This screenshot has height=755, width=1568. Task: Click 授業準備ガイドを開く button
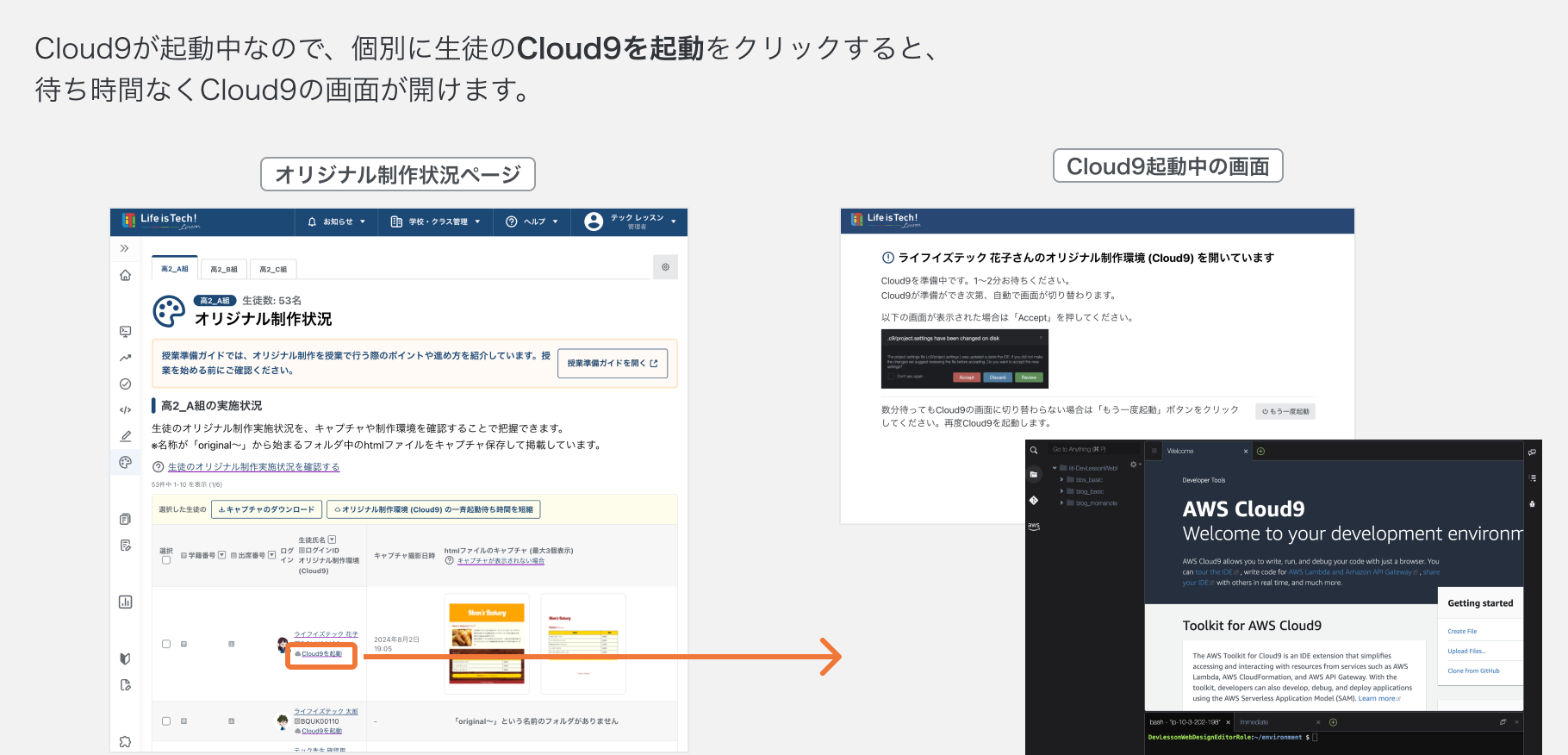[613, 364]
